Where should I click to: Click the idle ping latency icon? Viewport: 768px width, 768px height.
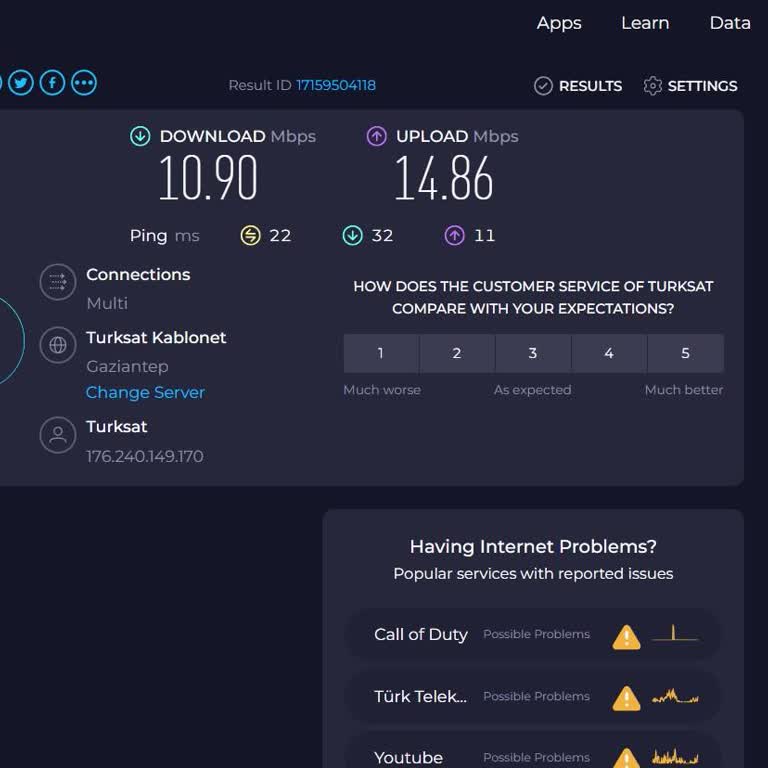[x=251, y=236]
